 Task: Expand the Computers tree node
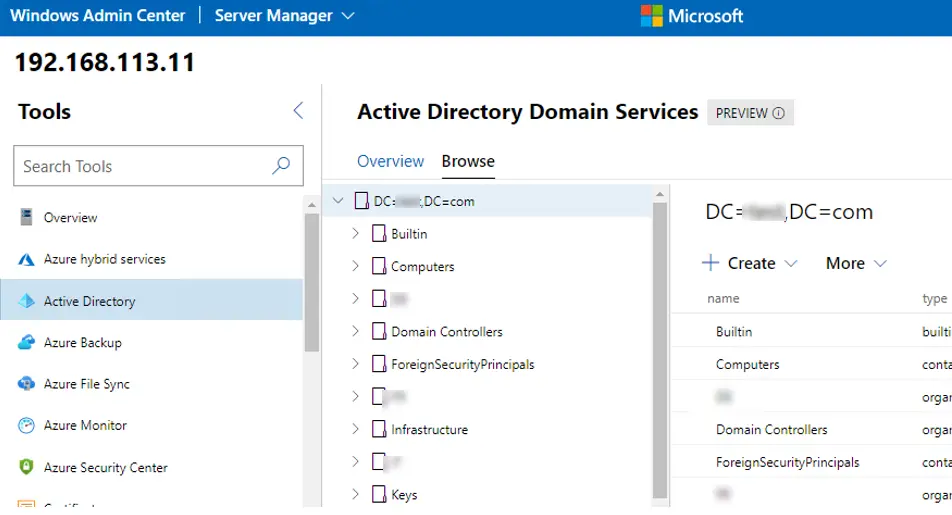pyautogui.click(x=356, y=266)
